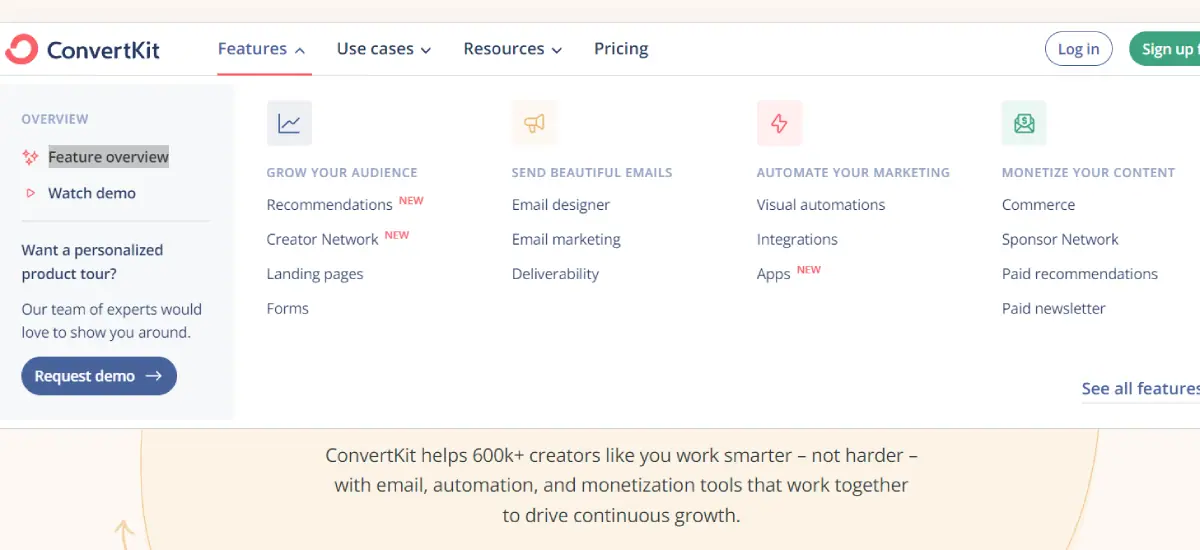This screenshot has height=550, width=1200.
Task: Open the Apps link
Action: (x=774, y=274)
